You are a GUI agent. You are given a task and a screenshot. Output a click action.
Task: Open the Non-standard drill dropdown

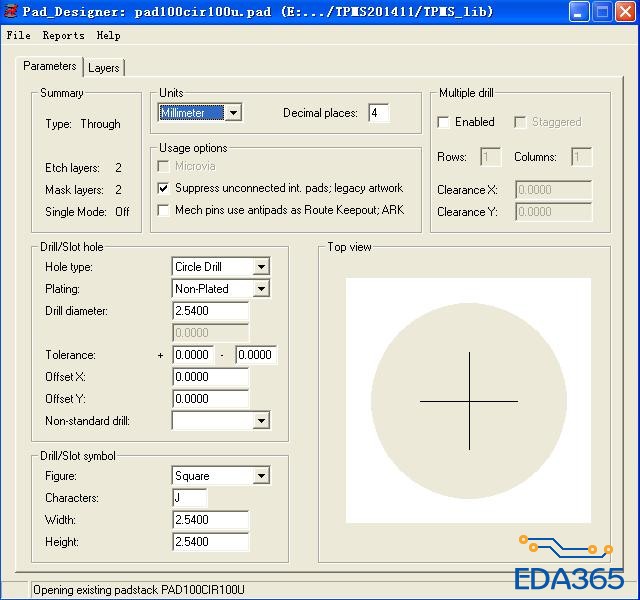tap(221, 421)
